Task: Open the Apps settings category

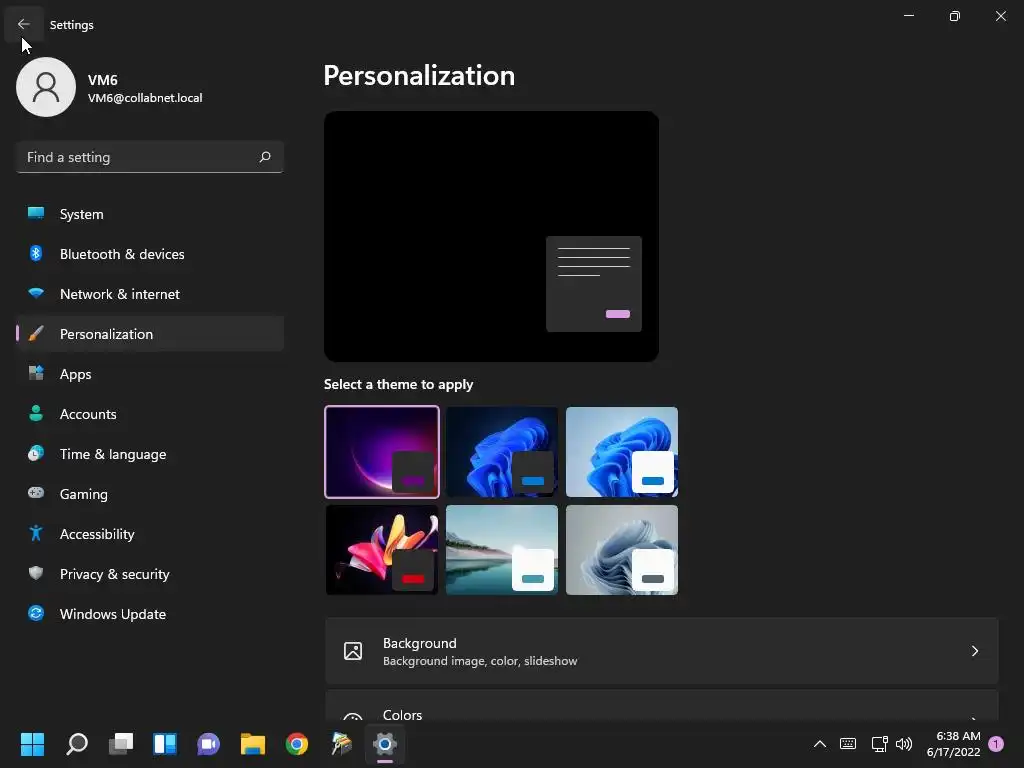Action: [150, 374]
